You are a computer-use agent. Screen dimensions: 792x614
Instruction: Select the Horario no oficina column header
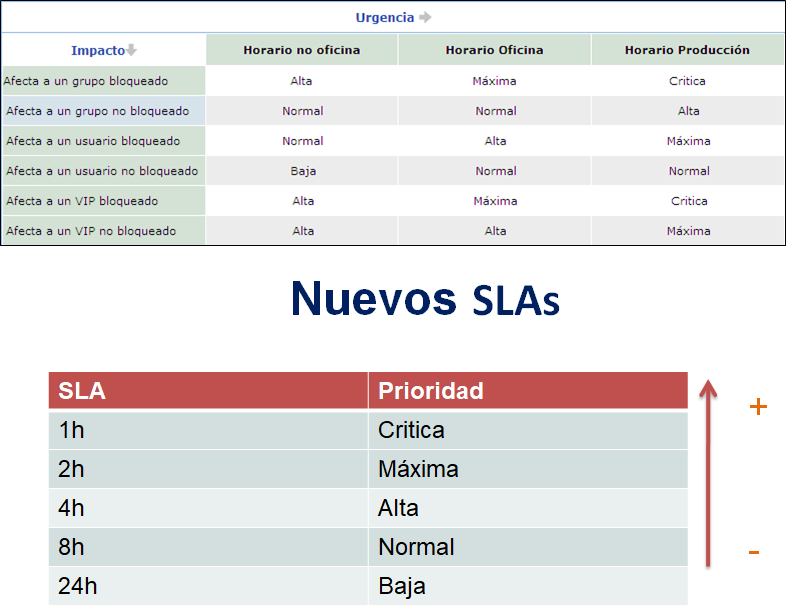[302, 50]
